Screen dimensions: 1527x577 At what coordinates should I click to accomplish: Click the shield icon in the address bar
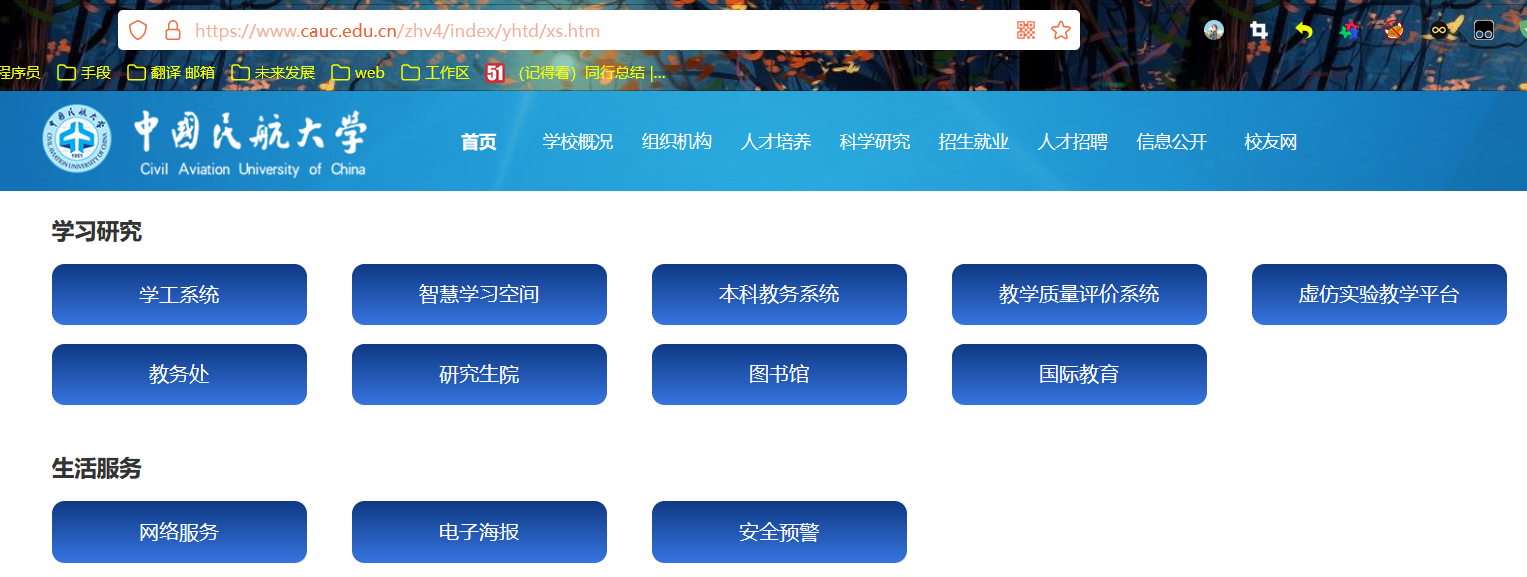point(138,30)
